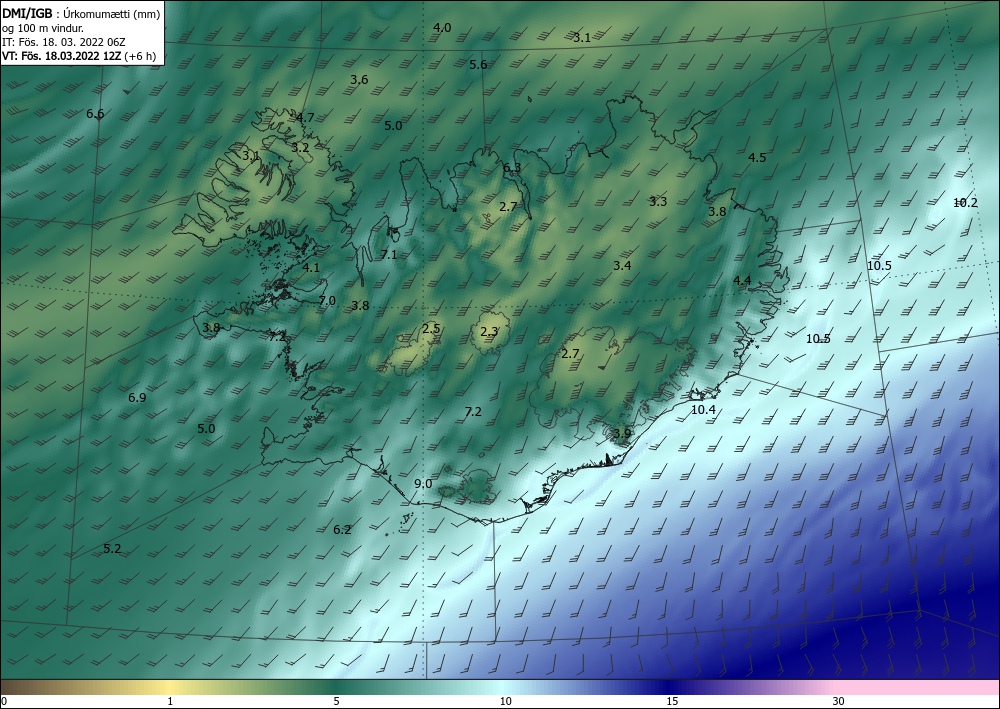
Task: Pick the 4.1 value label
Action: click(311, 268)
